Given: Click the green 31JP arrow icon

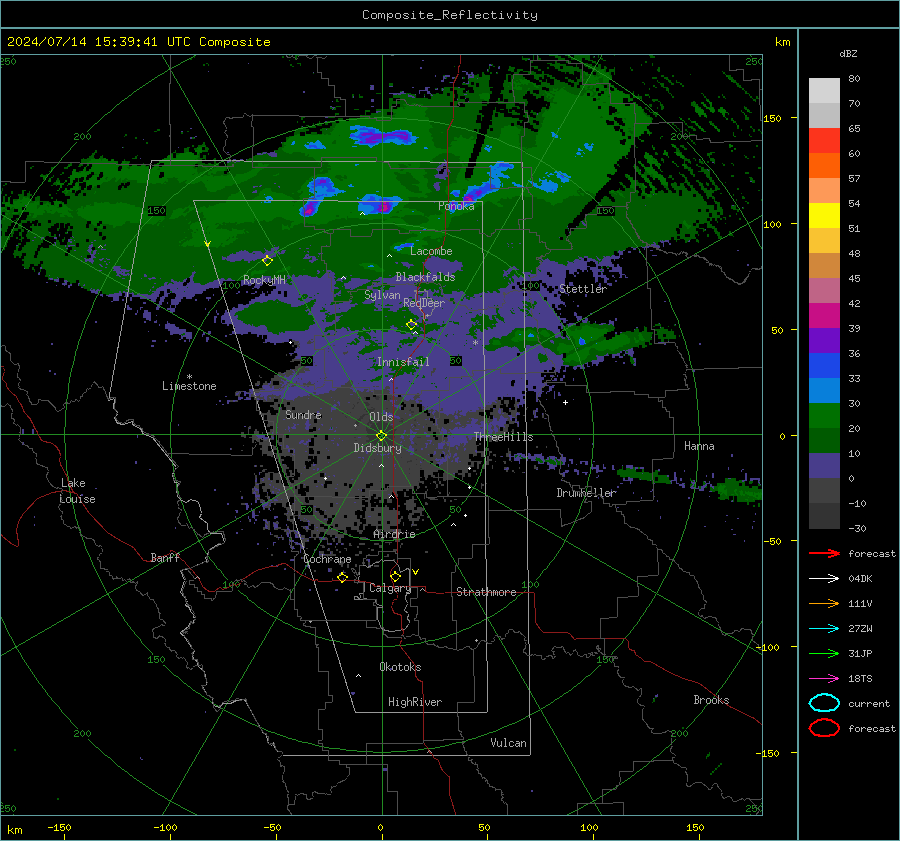Looking at the screenshot, I should (x=824, y=653).
